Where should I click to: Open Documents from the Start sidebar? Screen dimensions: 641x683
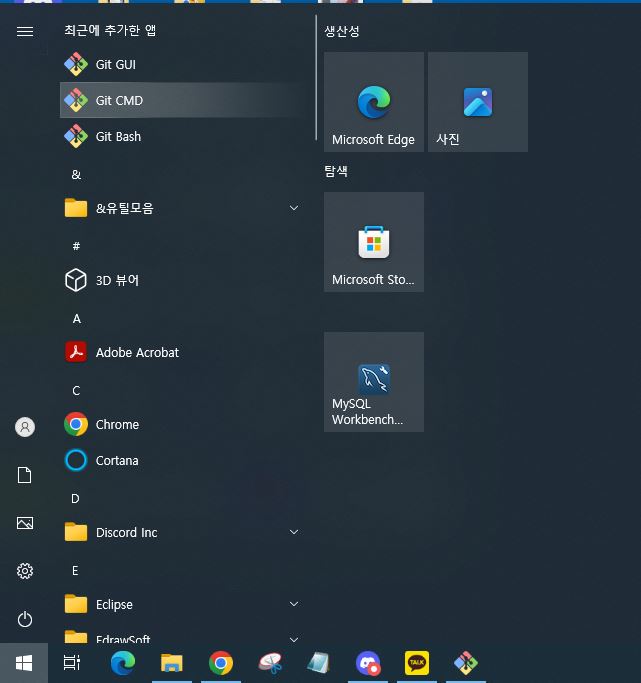click(x=25, y=475)
